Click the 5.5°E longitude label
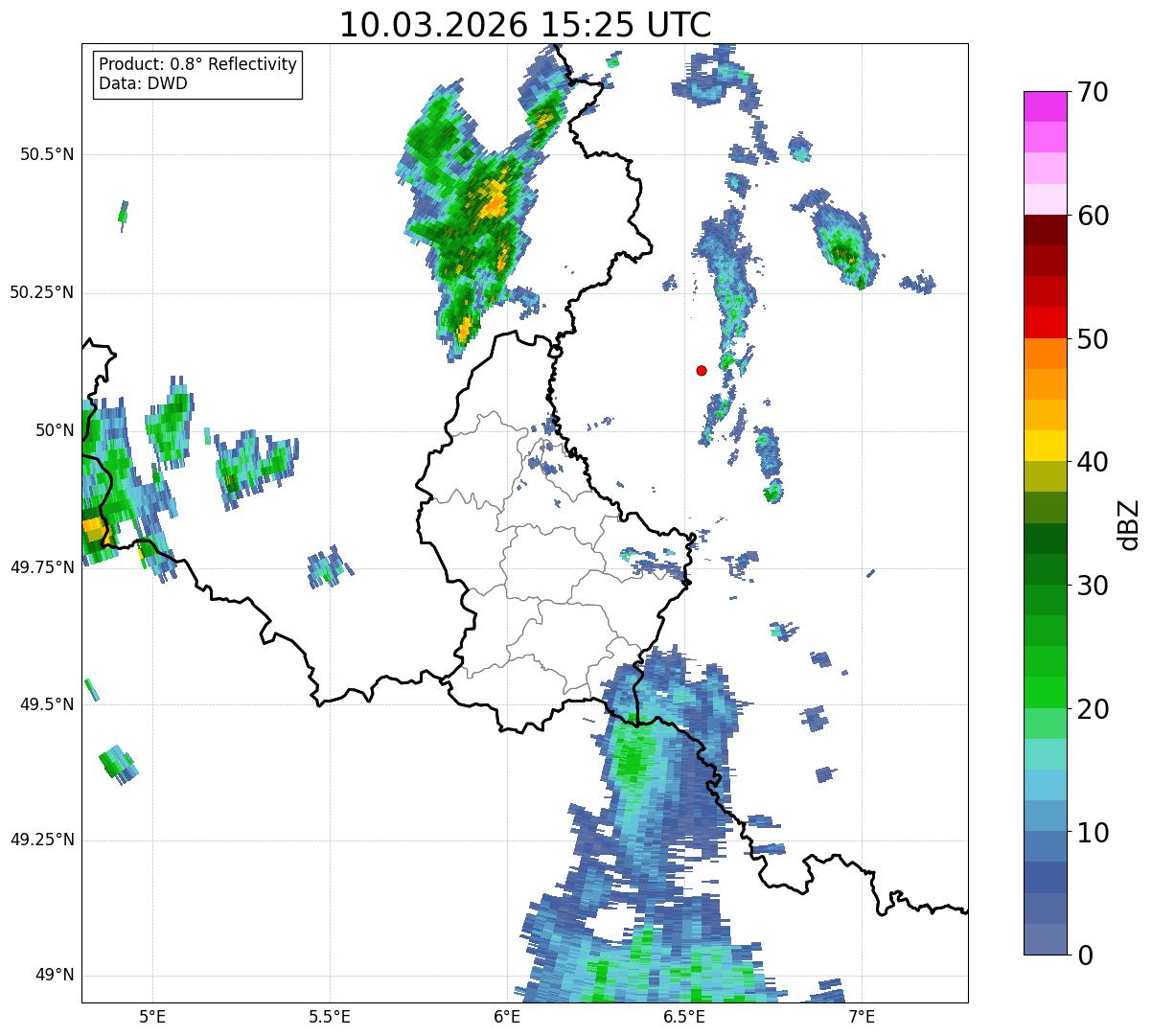 (330, 1016)
